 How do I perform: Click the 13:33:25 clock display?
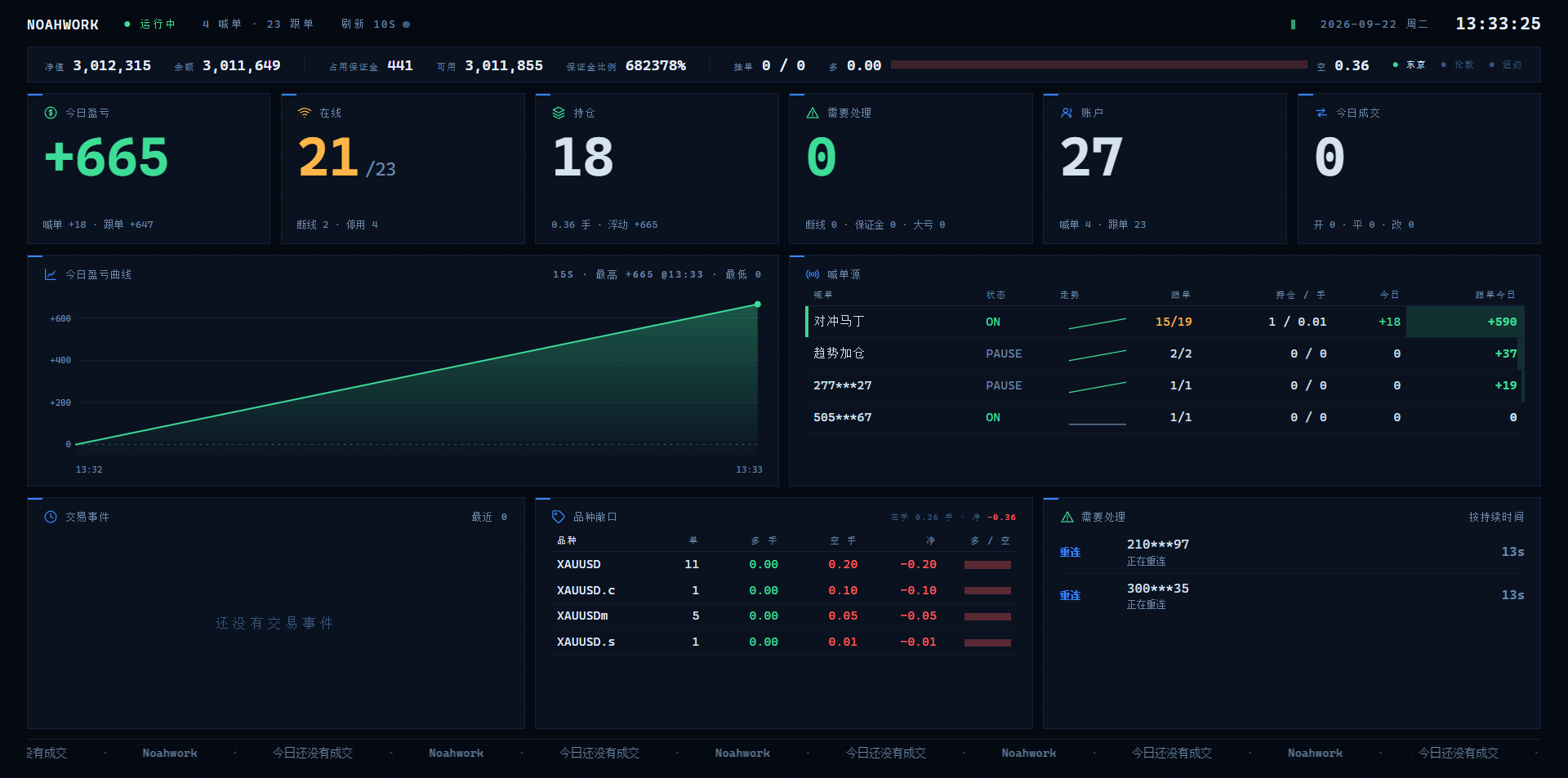(1498, 24)
